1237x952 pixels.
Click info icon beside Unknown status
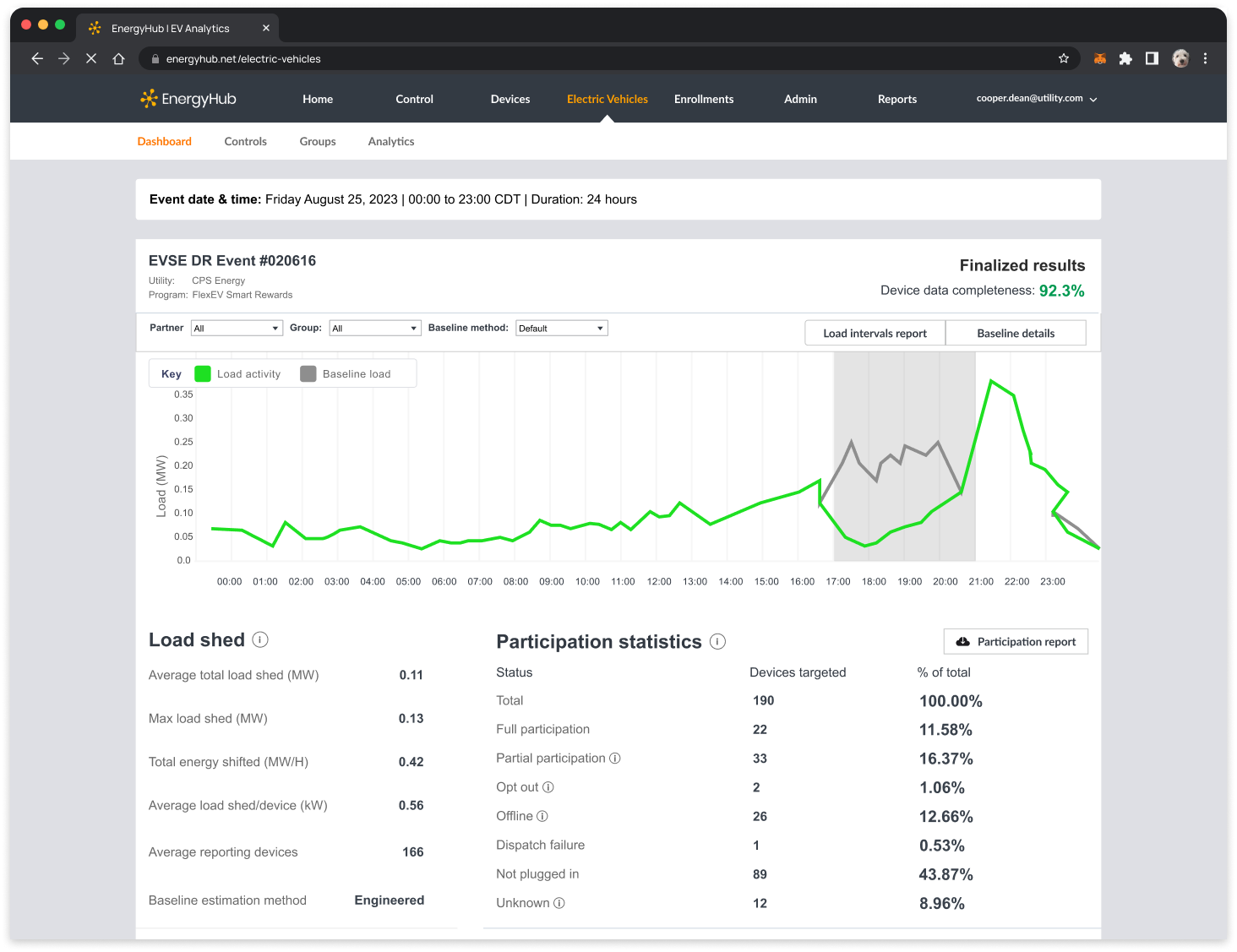tap(559, 903)
